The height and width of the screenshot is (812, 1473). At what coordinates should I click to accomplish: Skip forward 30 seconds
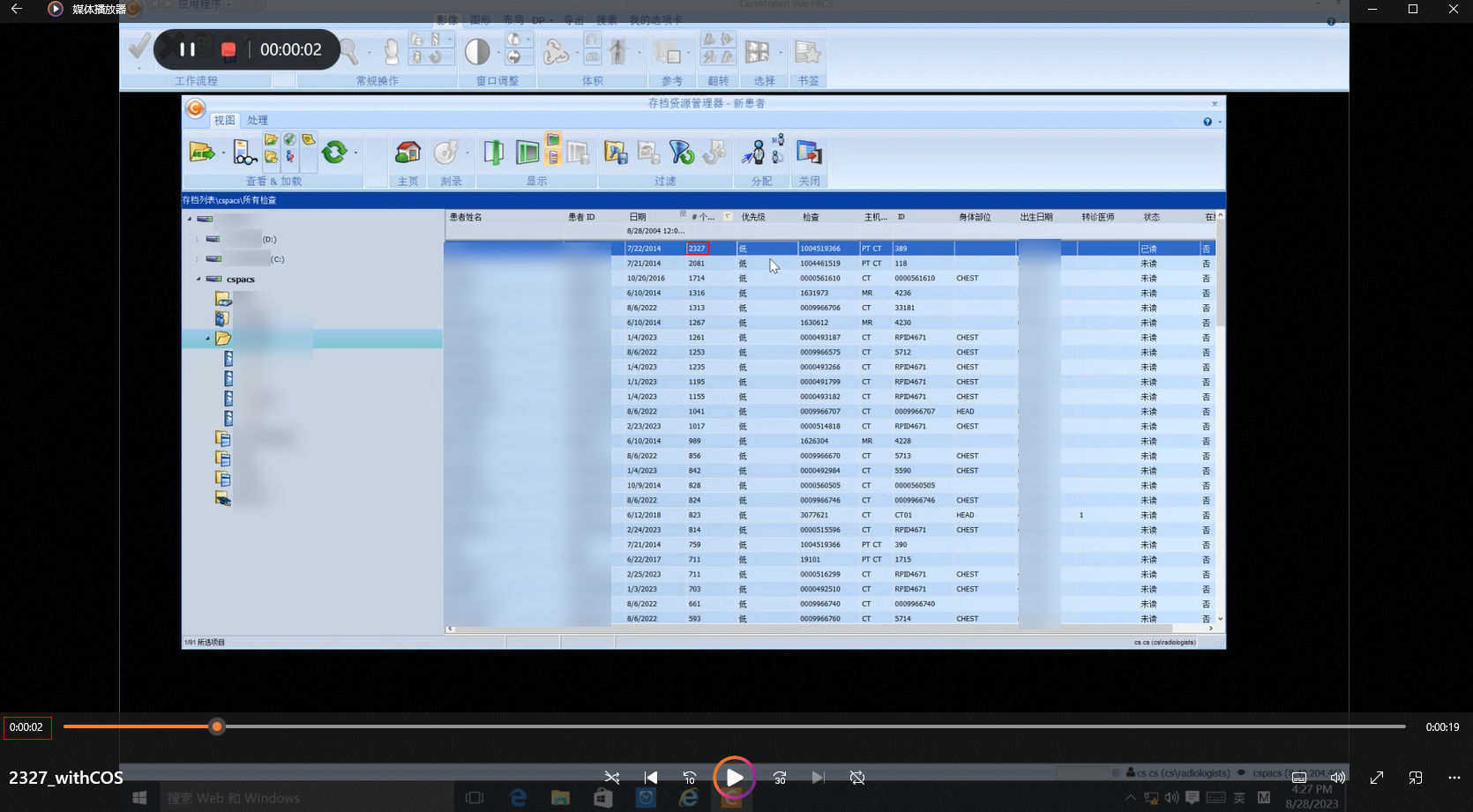[780, 778]
